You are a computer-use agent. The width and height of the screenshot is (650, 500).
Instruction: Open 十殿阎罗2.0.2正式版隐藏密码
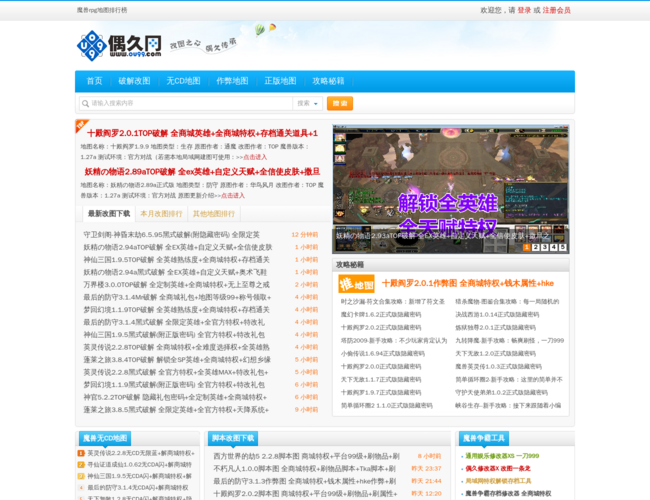coord(381,328)
